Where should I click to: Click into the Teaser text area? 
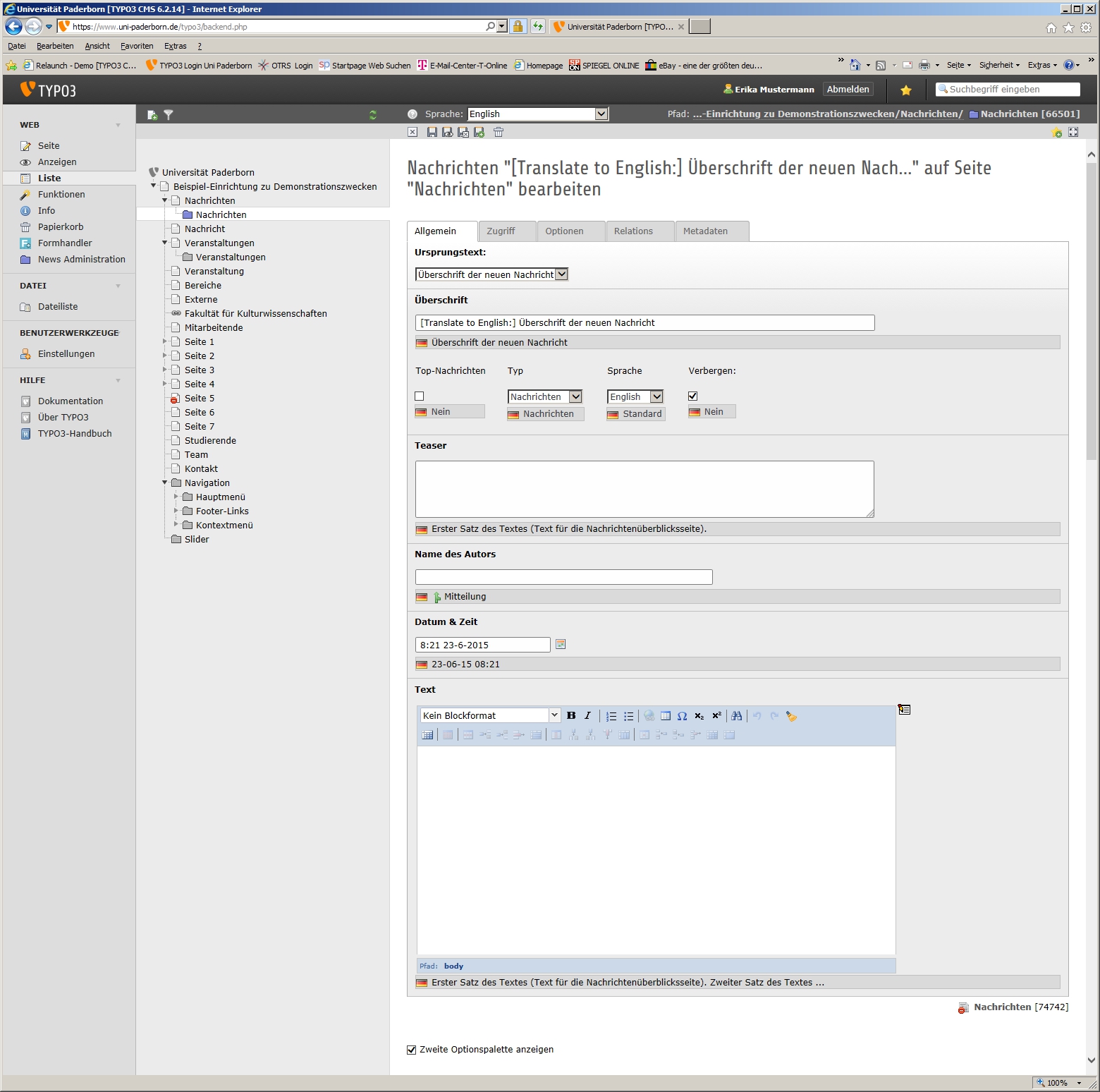point(644,489)
